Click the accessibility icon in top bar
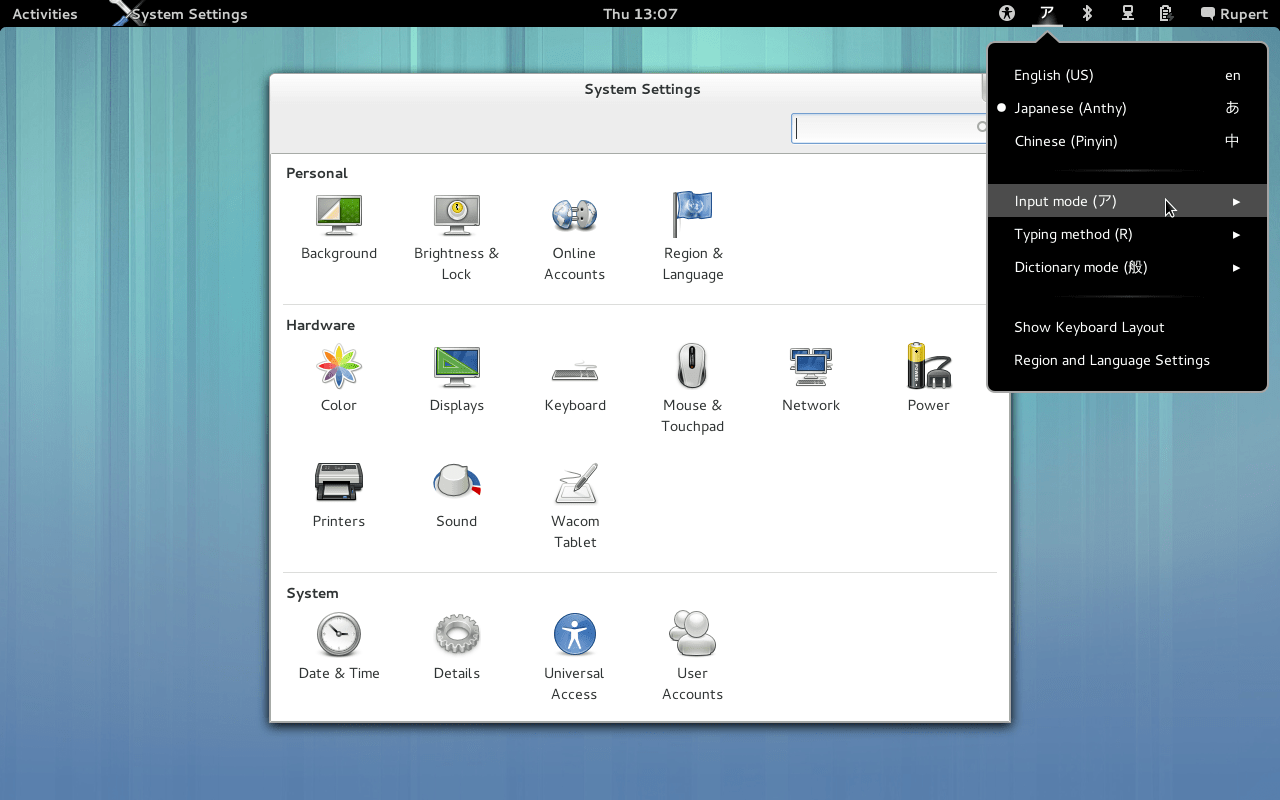 (x=1007, y=14)
